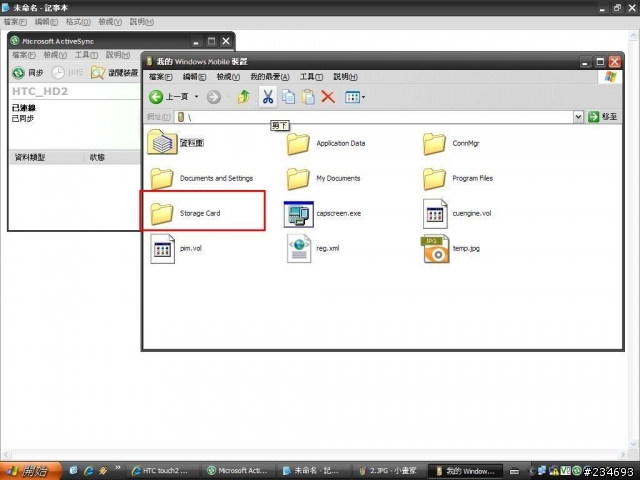640x480 pixels.
Task: Click Notepad vertical scrollbar down arrow
Action: tap(633, 444)
